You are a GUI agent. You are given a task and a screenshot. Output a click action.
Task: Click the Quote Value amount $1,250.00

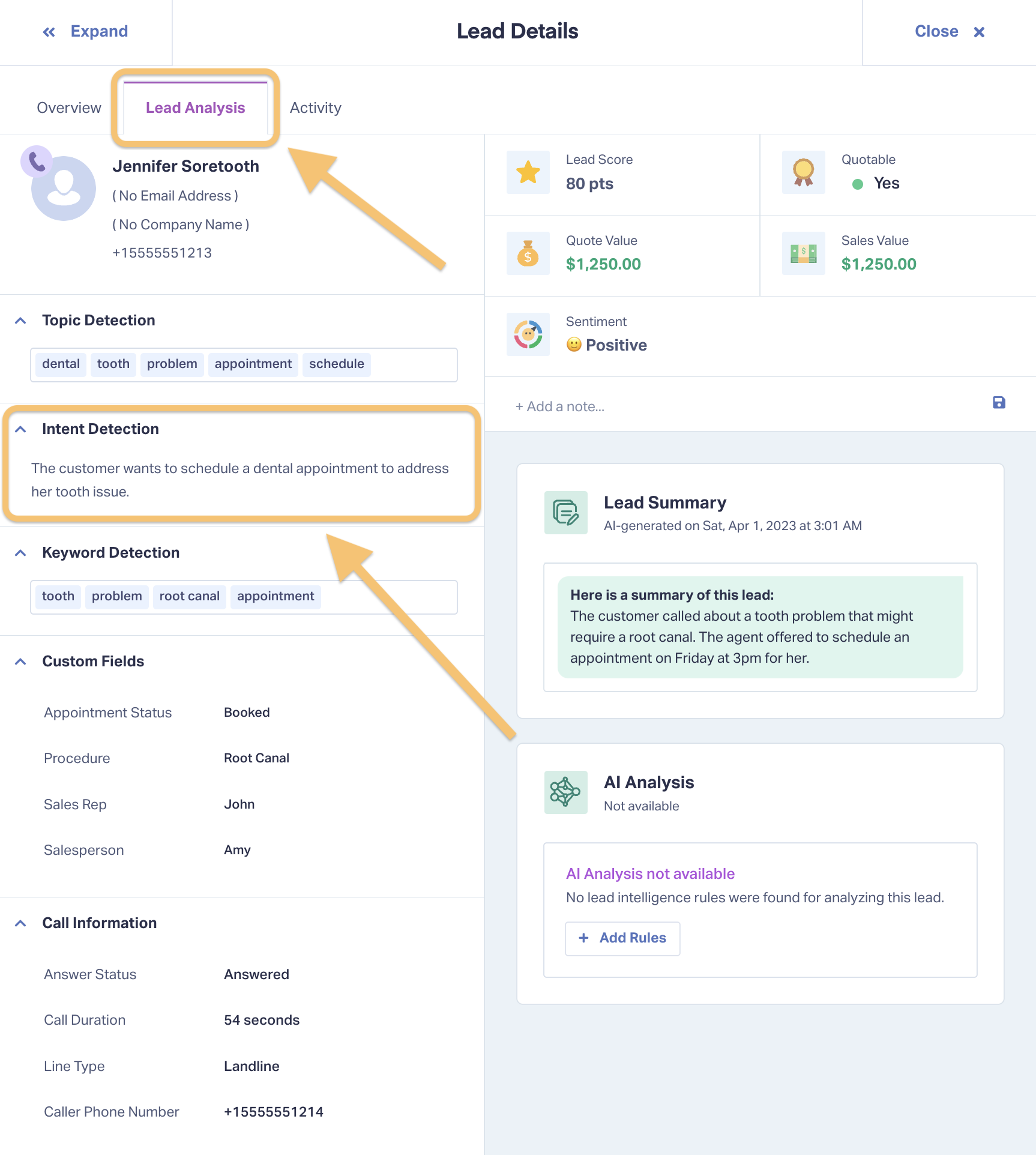[603, 264]
